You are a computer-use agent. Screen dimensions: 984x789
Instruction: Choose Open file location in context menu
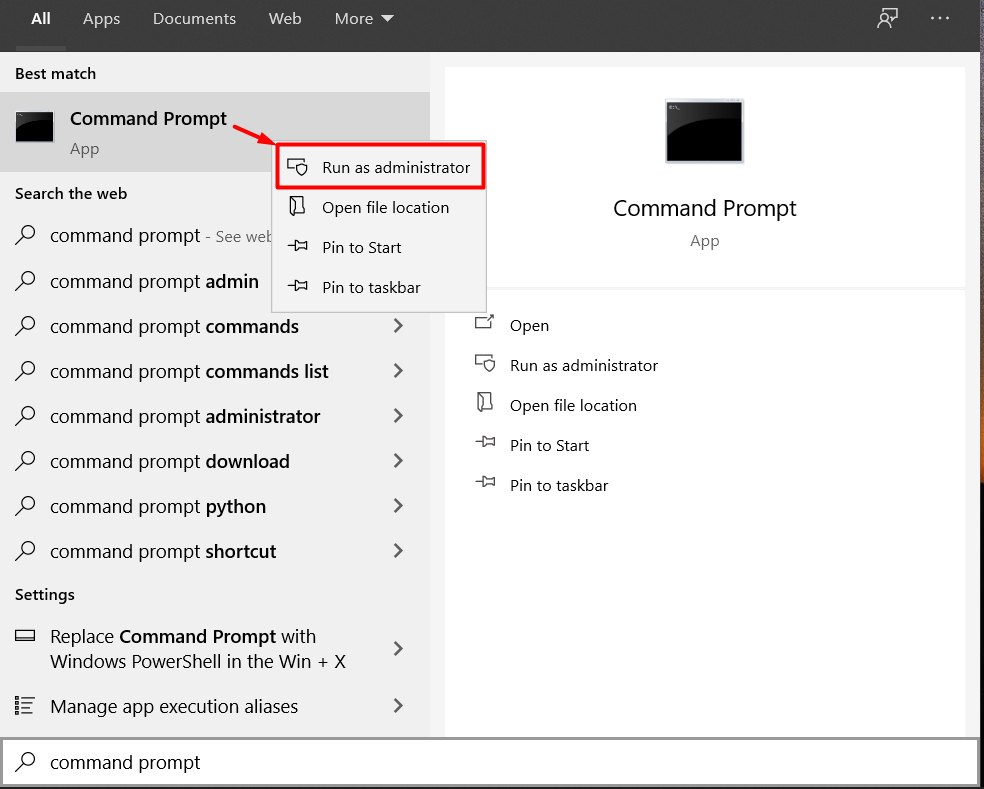tap(379, 207)
